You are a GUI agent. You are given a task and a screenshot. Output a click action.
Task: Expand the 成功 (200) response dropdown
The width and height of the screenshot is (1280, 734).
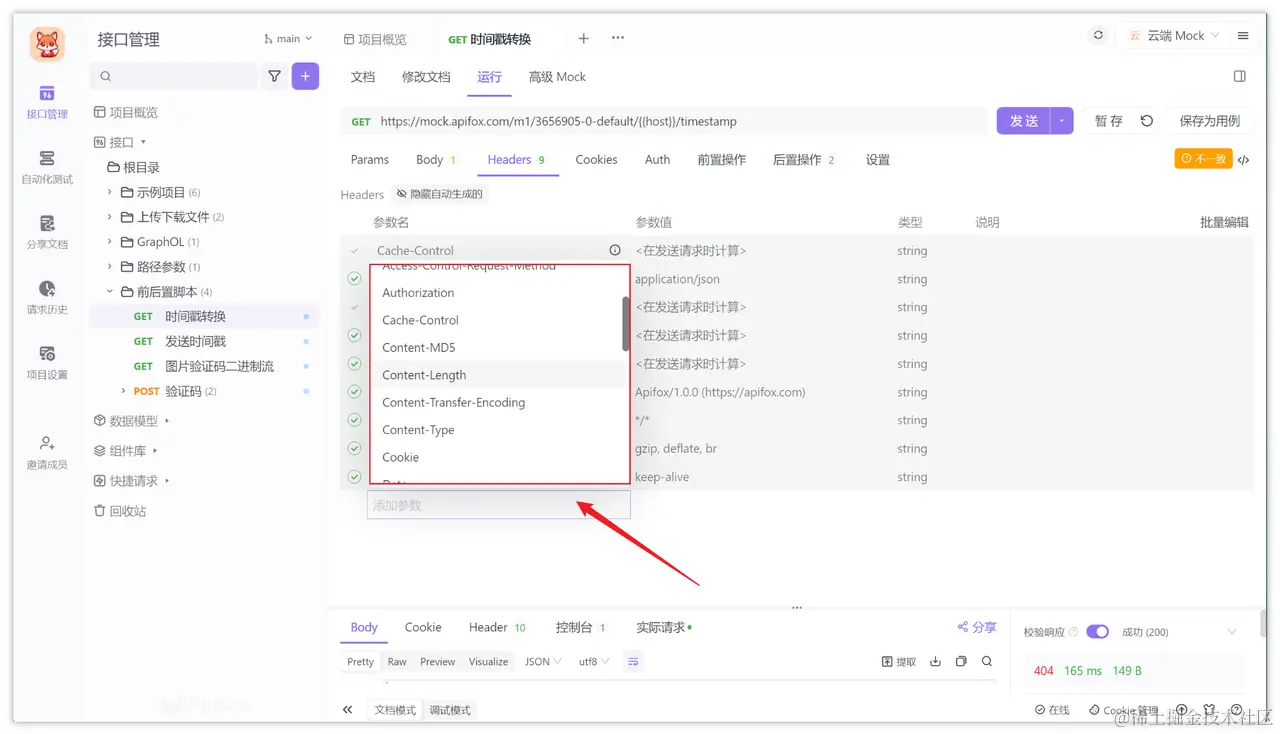click(x=1179, y=631)
